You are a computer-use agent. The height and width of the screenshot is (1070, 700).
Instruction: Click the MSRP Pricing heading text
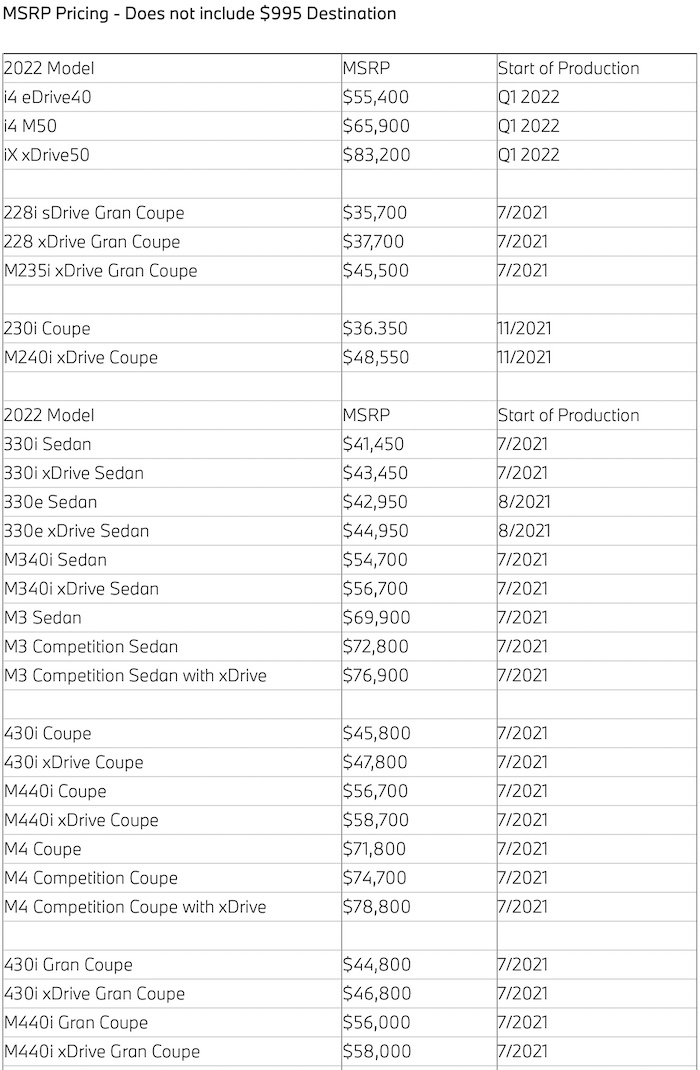[200, 14]
